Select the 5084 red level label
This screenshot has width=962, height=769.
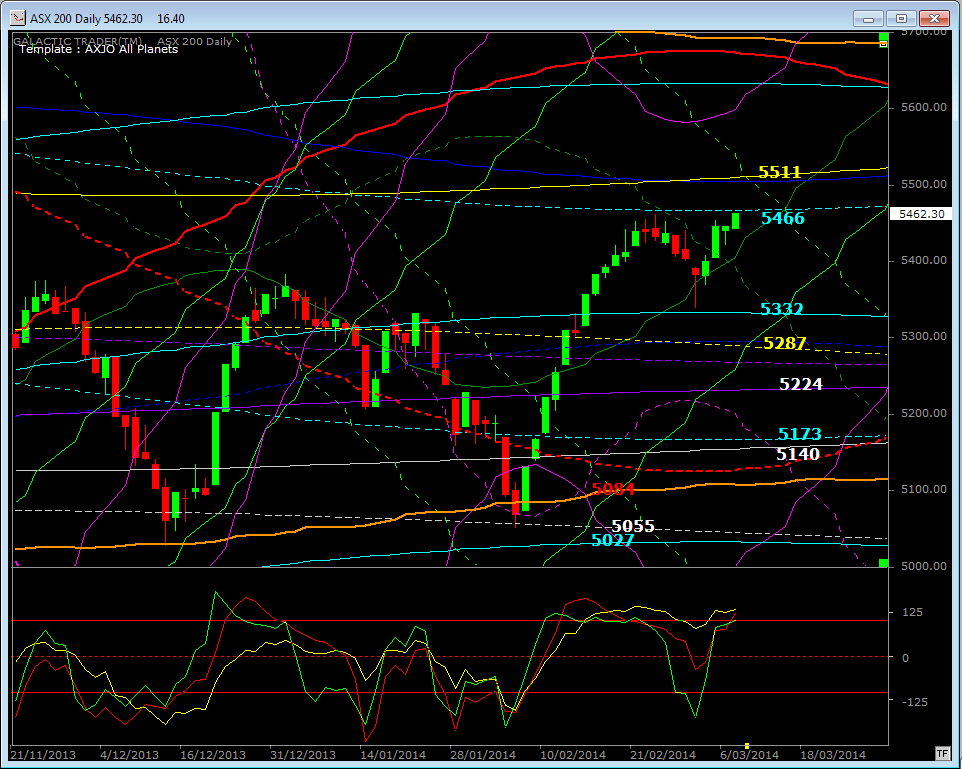(613, 489)
